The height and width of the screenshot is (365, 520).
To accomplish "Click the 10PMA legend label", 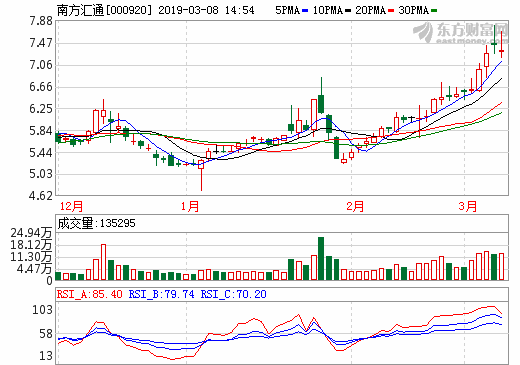I will pyautogui.click(x=328, y=10).
